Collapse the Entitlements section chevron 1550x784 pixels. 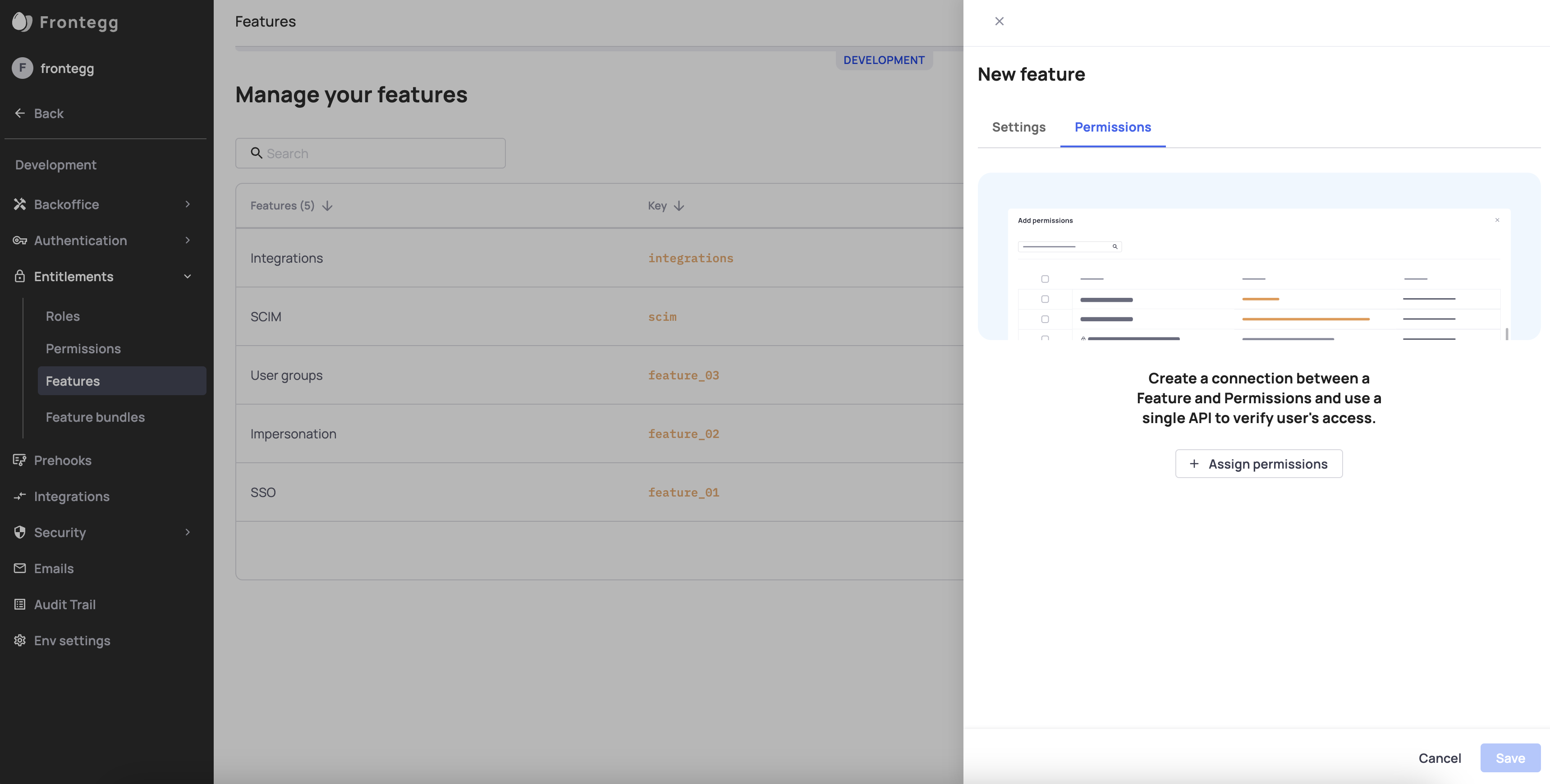coord(188,276)
